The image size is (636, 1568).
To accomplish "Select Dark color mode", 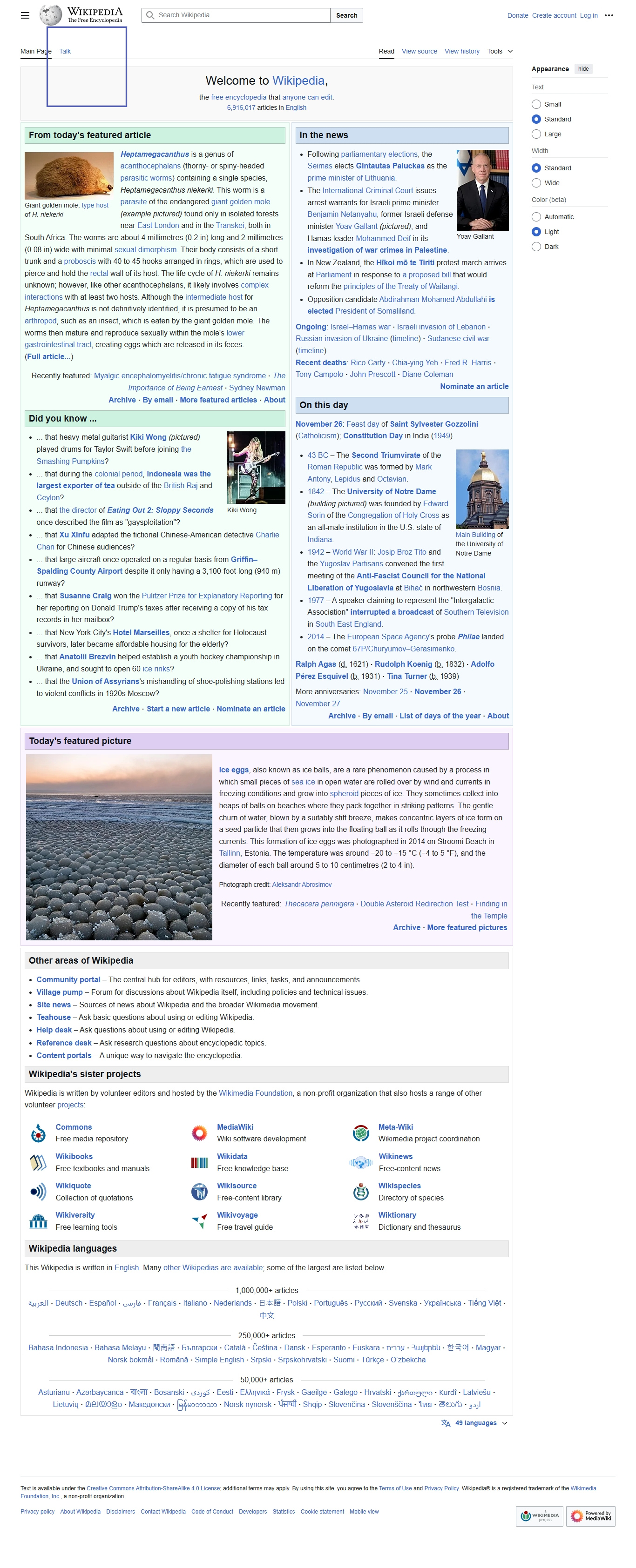I will (x=536, y=247).
